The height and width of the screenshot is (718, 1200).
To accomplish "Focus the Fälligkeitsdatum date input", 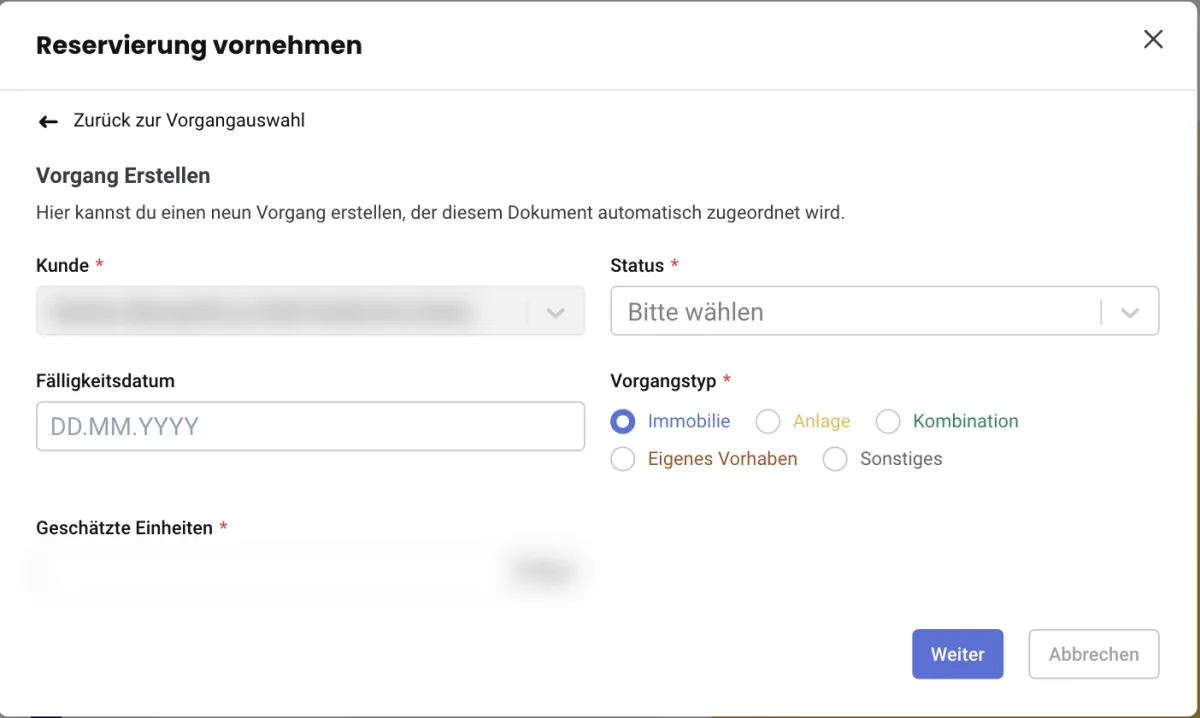I will pyautogui.click(x=310, y=426).
